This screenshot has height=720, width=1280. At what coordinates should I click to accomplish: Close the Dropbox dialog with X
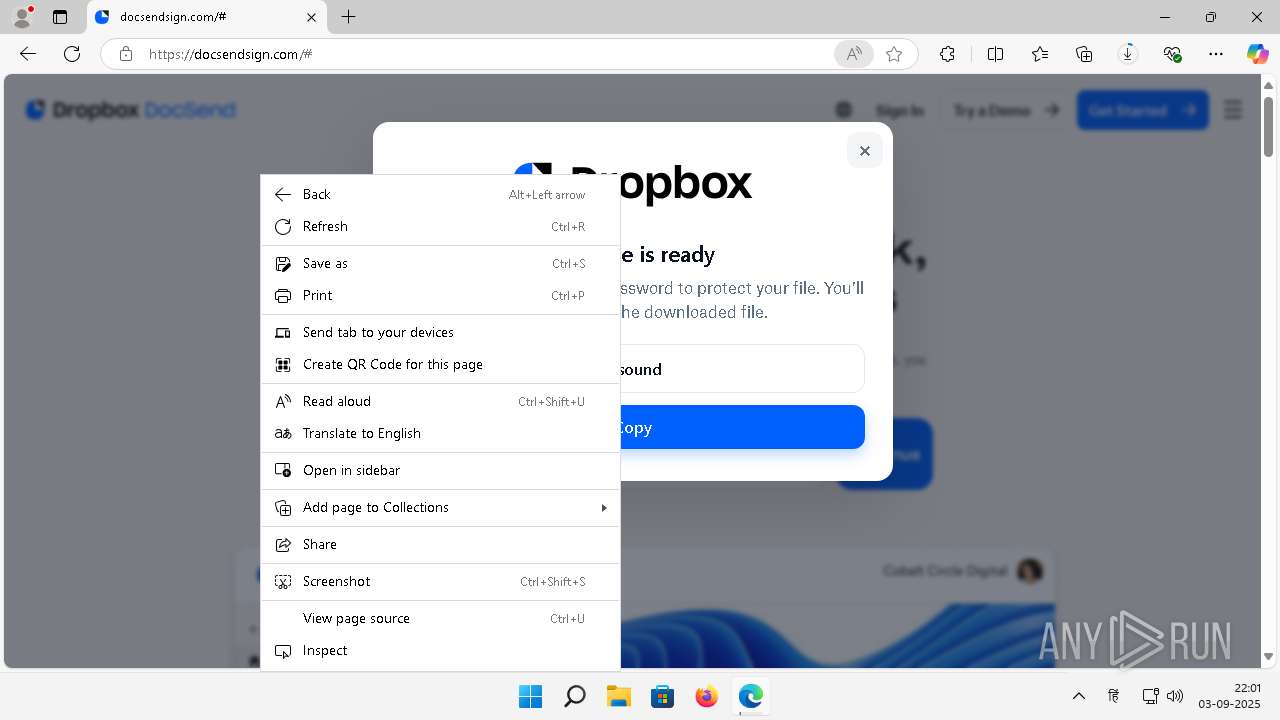pyautogui.click(x=864, y=151)
